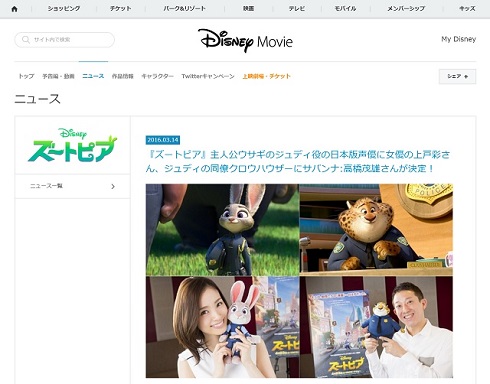
Task: Click the photo of man holding Clawhauser plush
Action: [376, 327]
